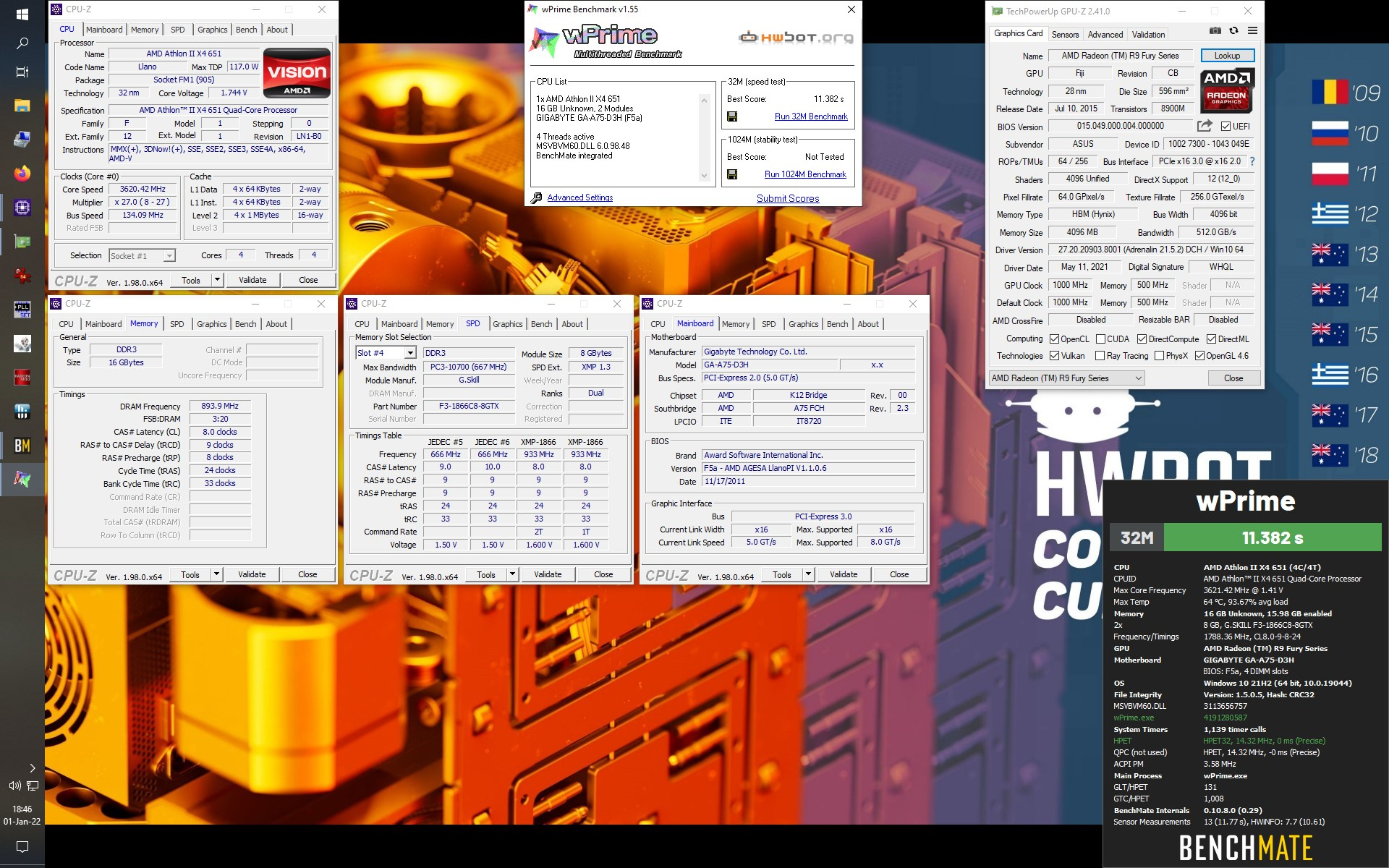The height and width of the screenshot is (868, 1389).
Task: Switch to Advanced tab in GPU-Z
Action: [1105, 35]
